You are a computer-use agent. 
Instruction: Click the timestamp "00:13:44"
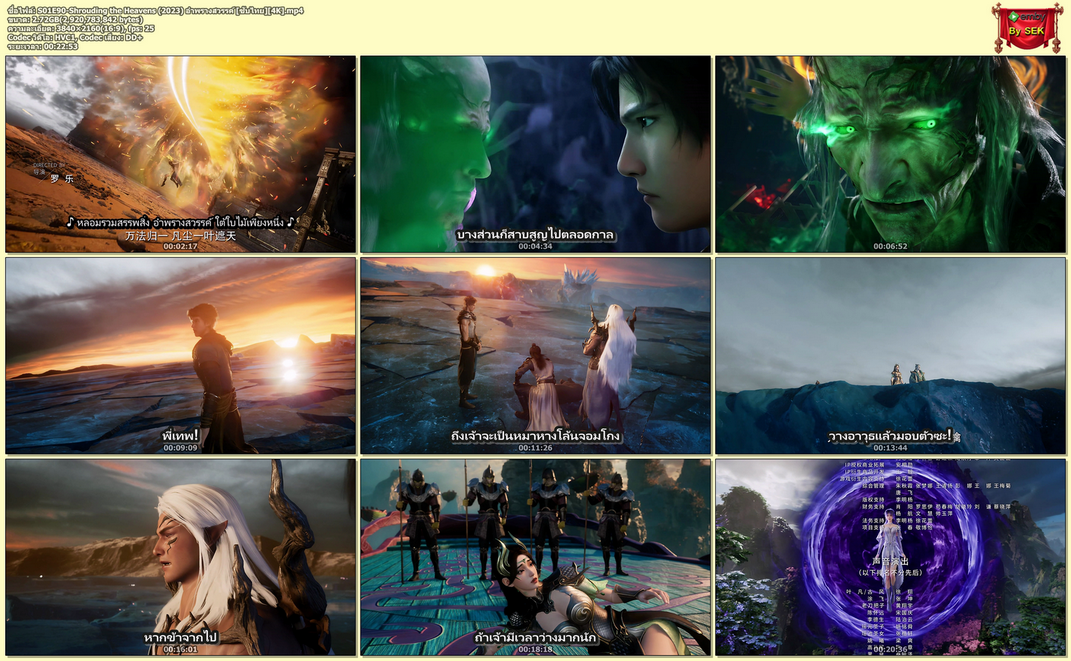pyautogui.click(x=891, y=448)
